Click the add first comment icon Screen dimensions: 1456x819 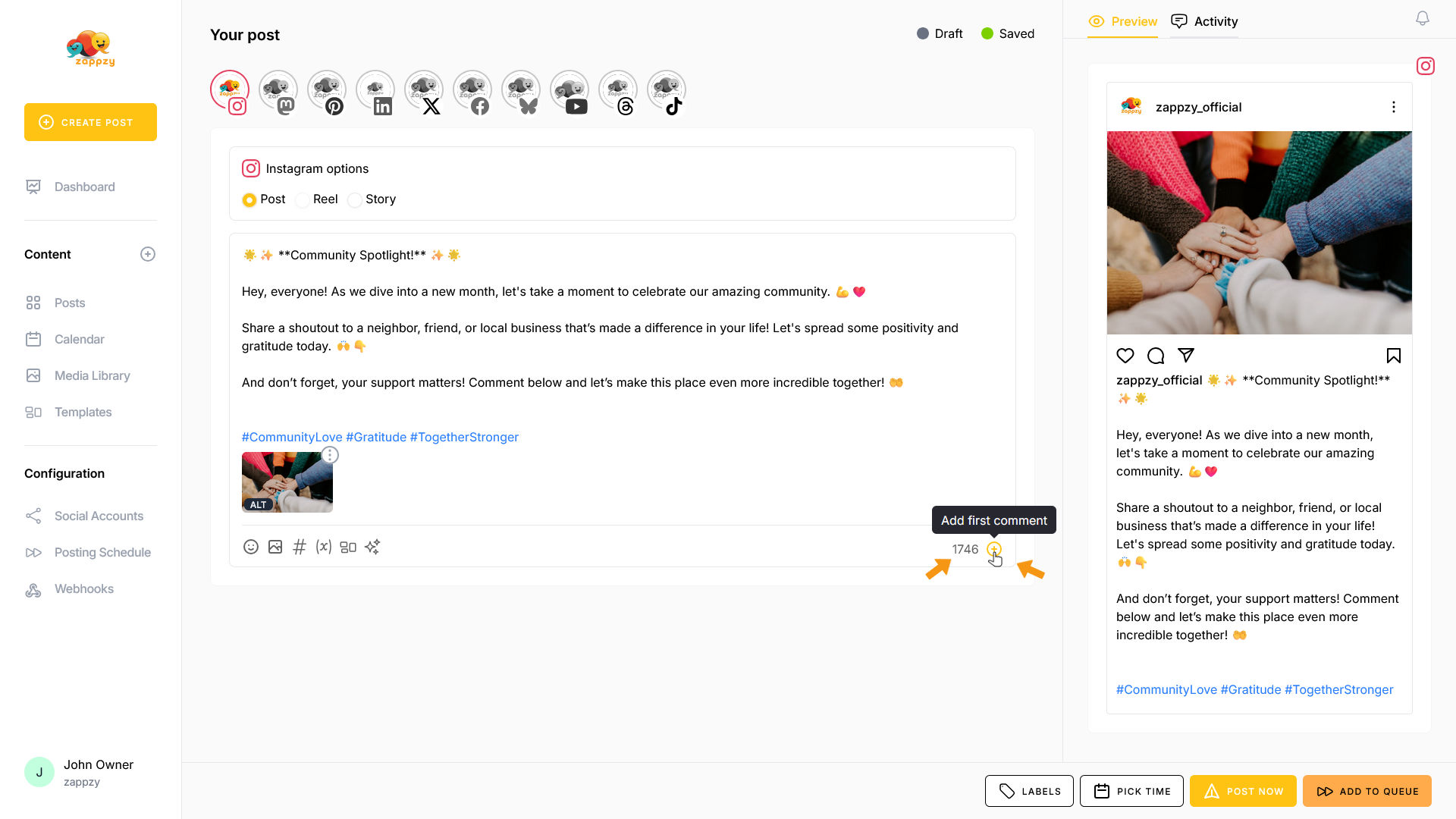(x=993, y=549)
